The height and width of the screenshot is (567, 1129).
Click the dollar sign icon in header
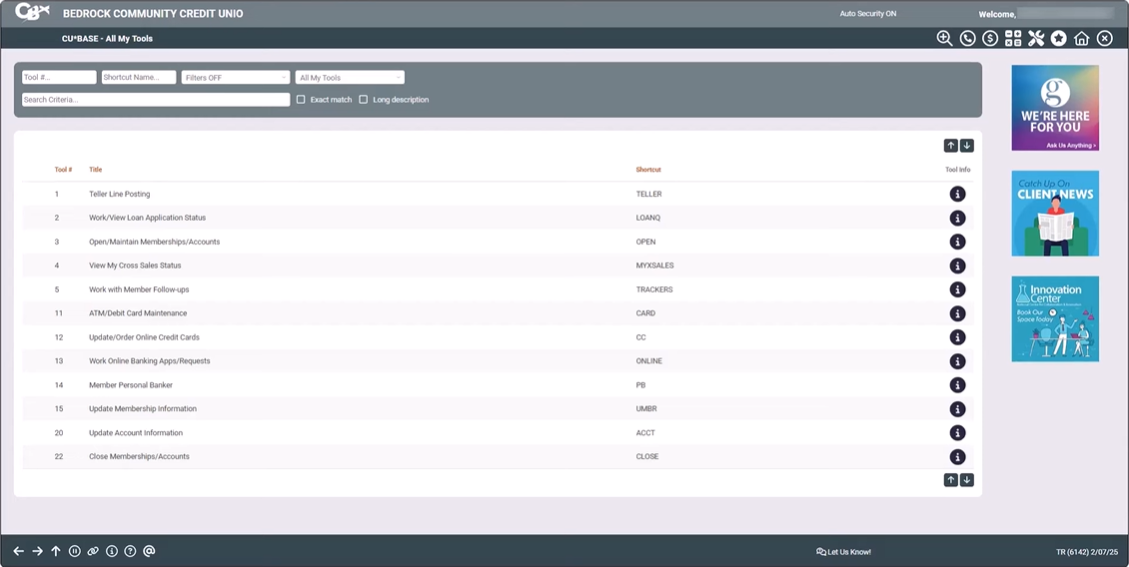tap(990, 38)
